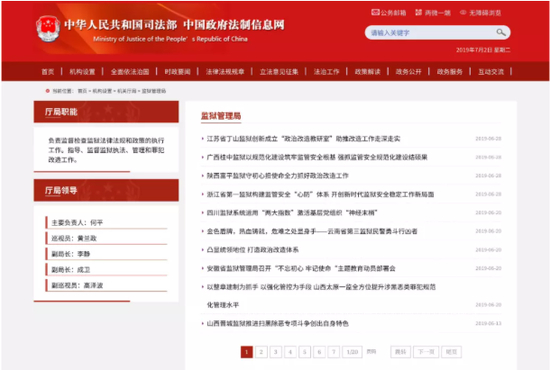Open the 四川监狱系统 article
The width and height of the screenshot is (550, 370).
point(292,213)
